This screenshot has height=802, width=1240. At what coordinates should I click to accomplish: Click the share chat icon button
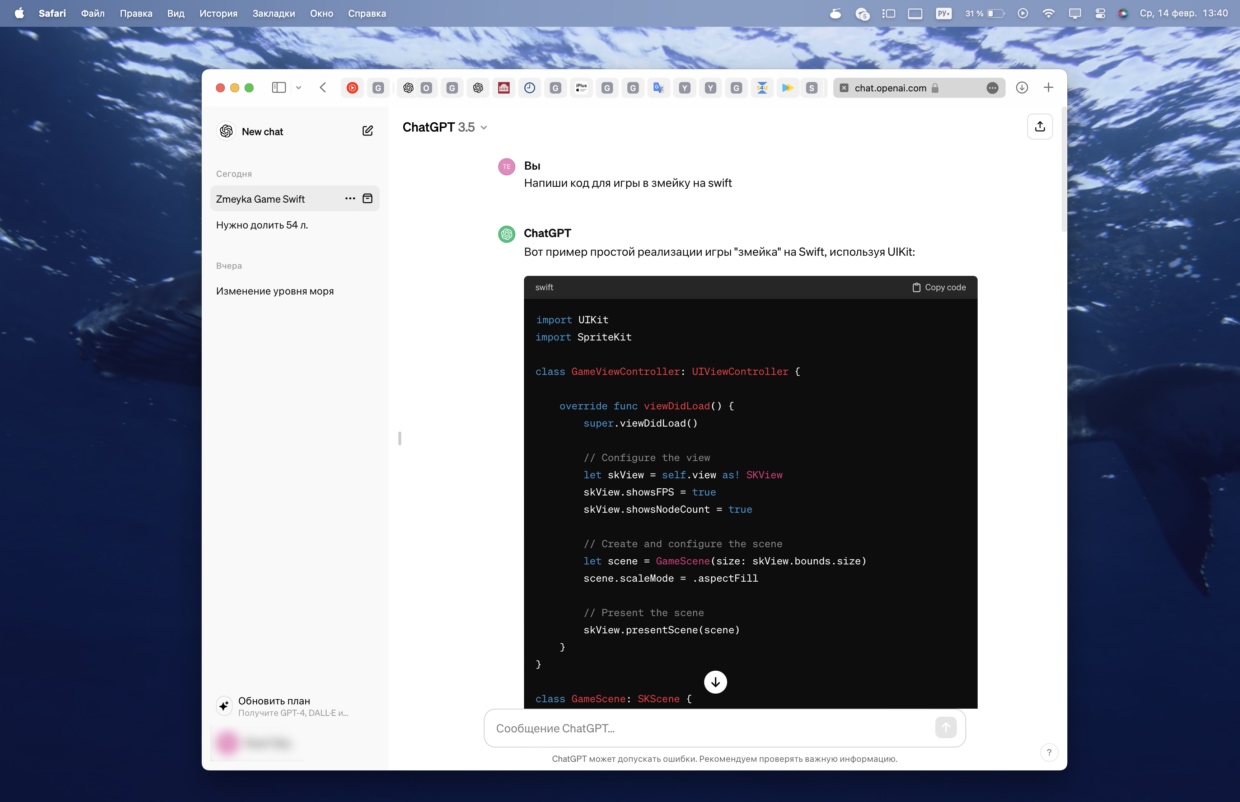(x=1040, y=126)
